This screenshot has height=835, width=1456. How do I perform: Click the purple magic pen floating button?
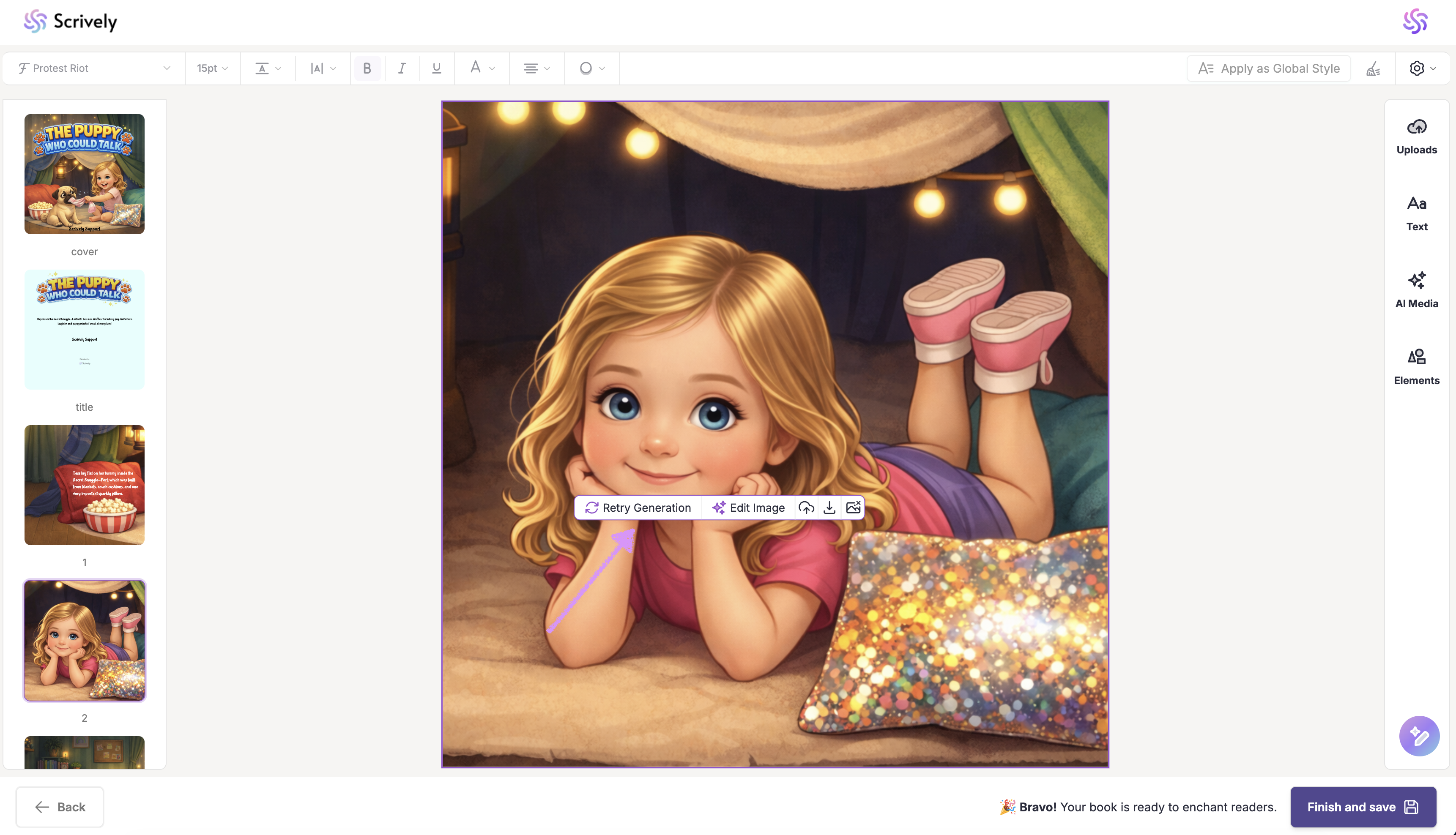pyautogui.click(x=1419, y=736)
